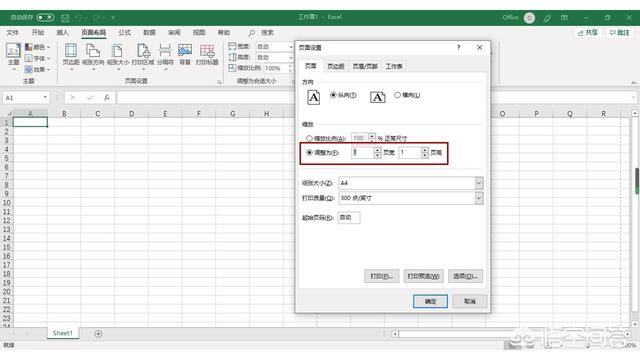Image resolution: width=640 pixels, height=360 pixels.
Task: Click the Undo arrow icon
Action: [79, 18]
